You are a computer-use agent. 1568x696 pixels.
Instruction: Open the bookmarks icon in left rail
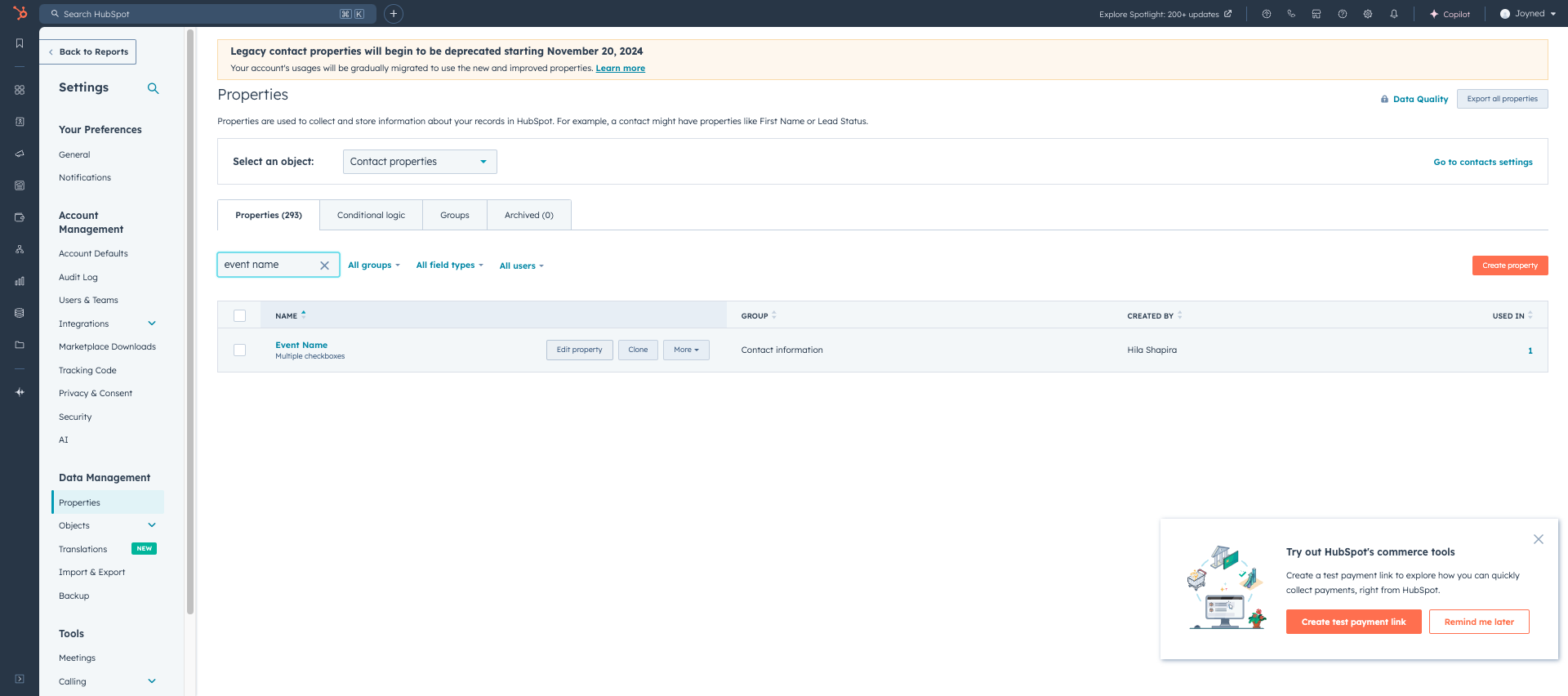(x=20, y=43)
